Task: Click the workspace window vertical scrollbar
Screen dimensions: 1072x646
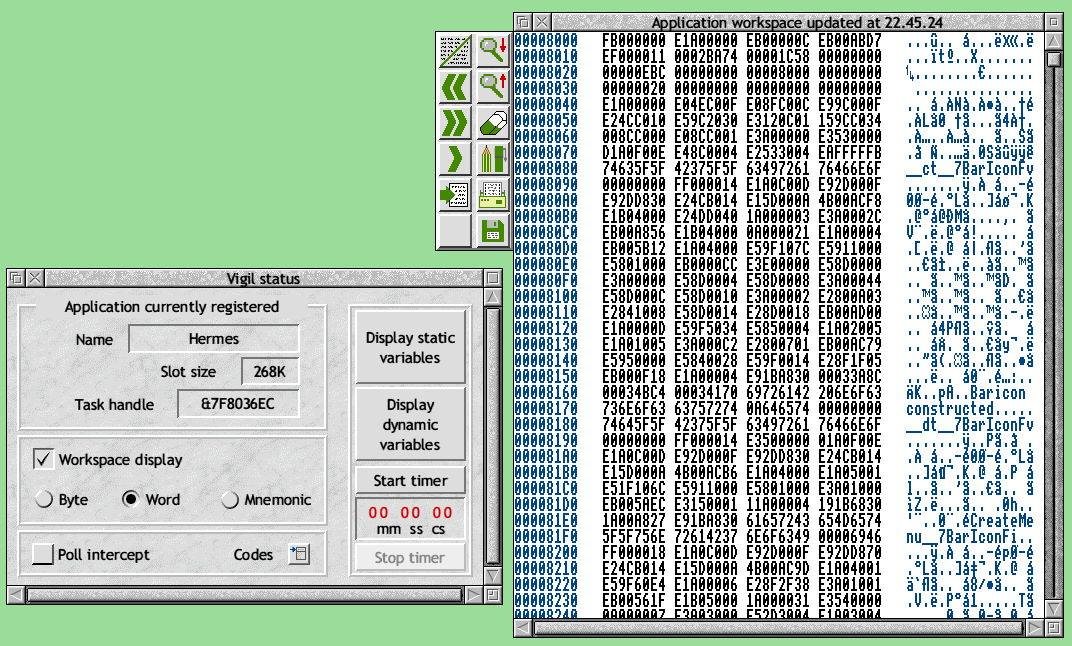Action: 1053,330
